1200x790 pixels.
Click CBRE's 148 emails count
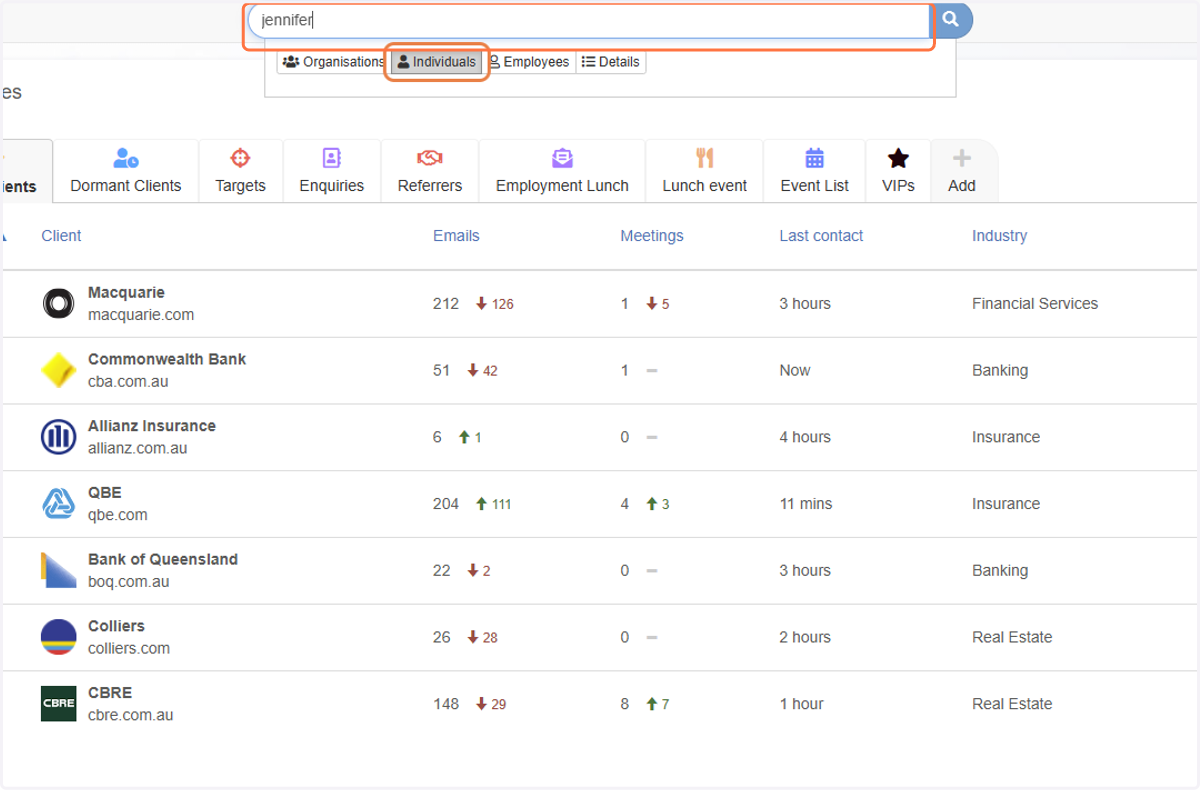coord(446,704)
